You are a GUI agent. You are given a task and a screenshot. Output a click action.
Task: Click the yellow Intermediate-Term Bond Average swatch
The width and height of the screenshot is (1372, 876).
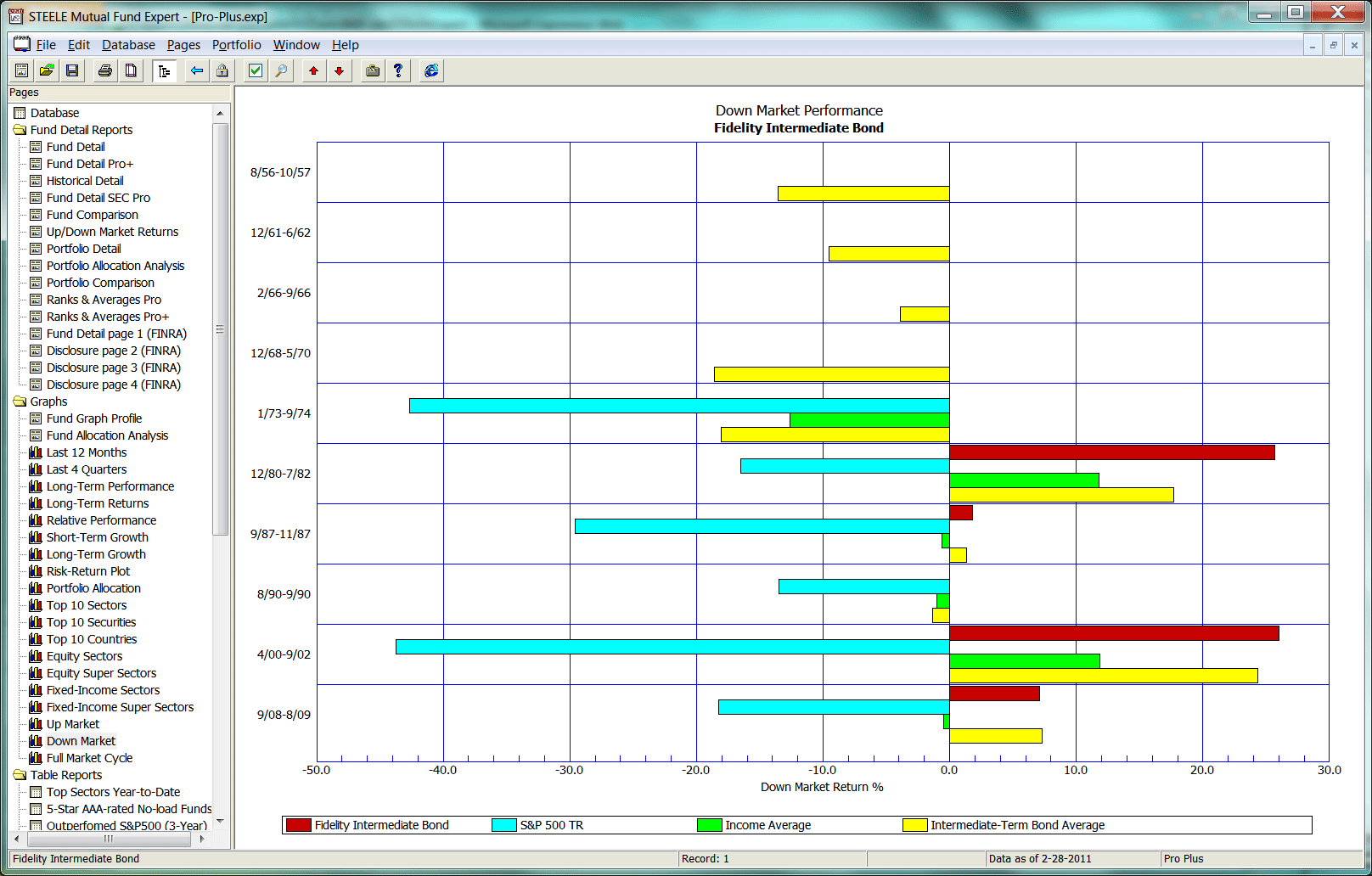click(915, 825)
